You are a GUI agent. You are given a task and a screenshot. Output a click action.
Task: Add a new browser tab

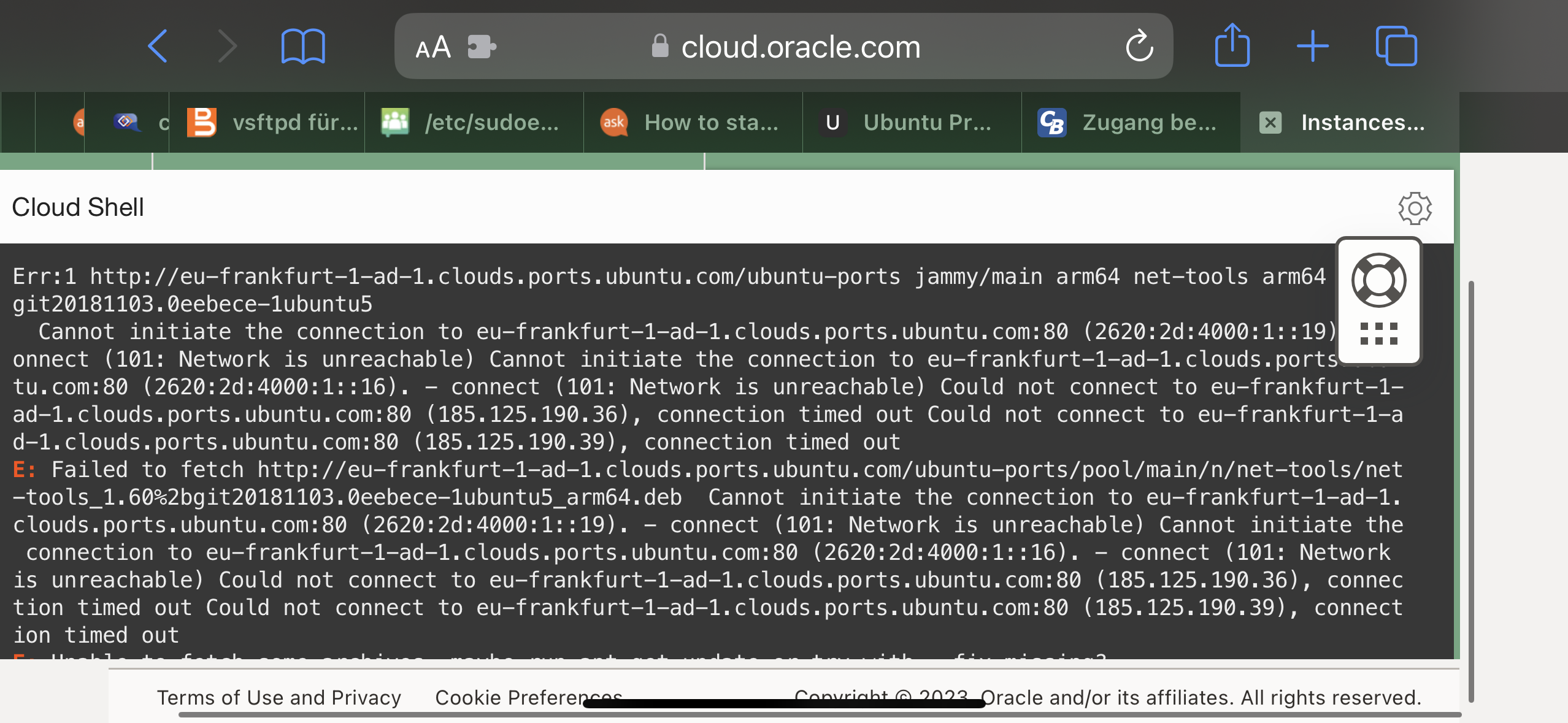coord(1313,46)
